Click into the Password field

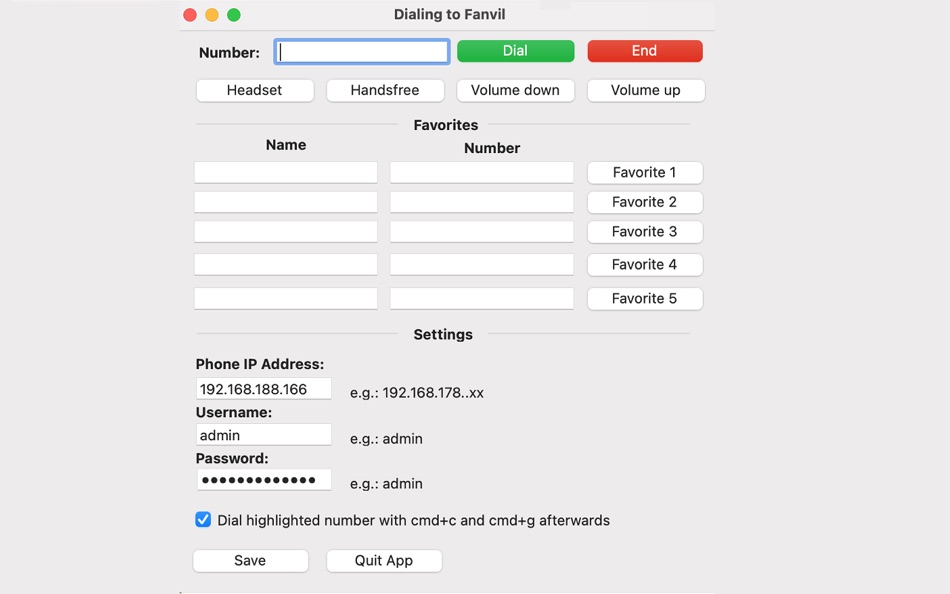point(264,479)
